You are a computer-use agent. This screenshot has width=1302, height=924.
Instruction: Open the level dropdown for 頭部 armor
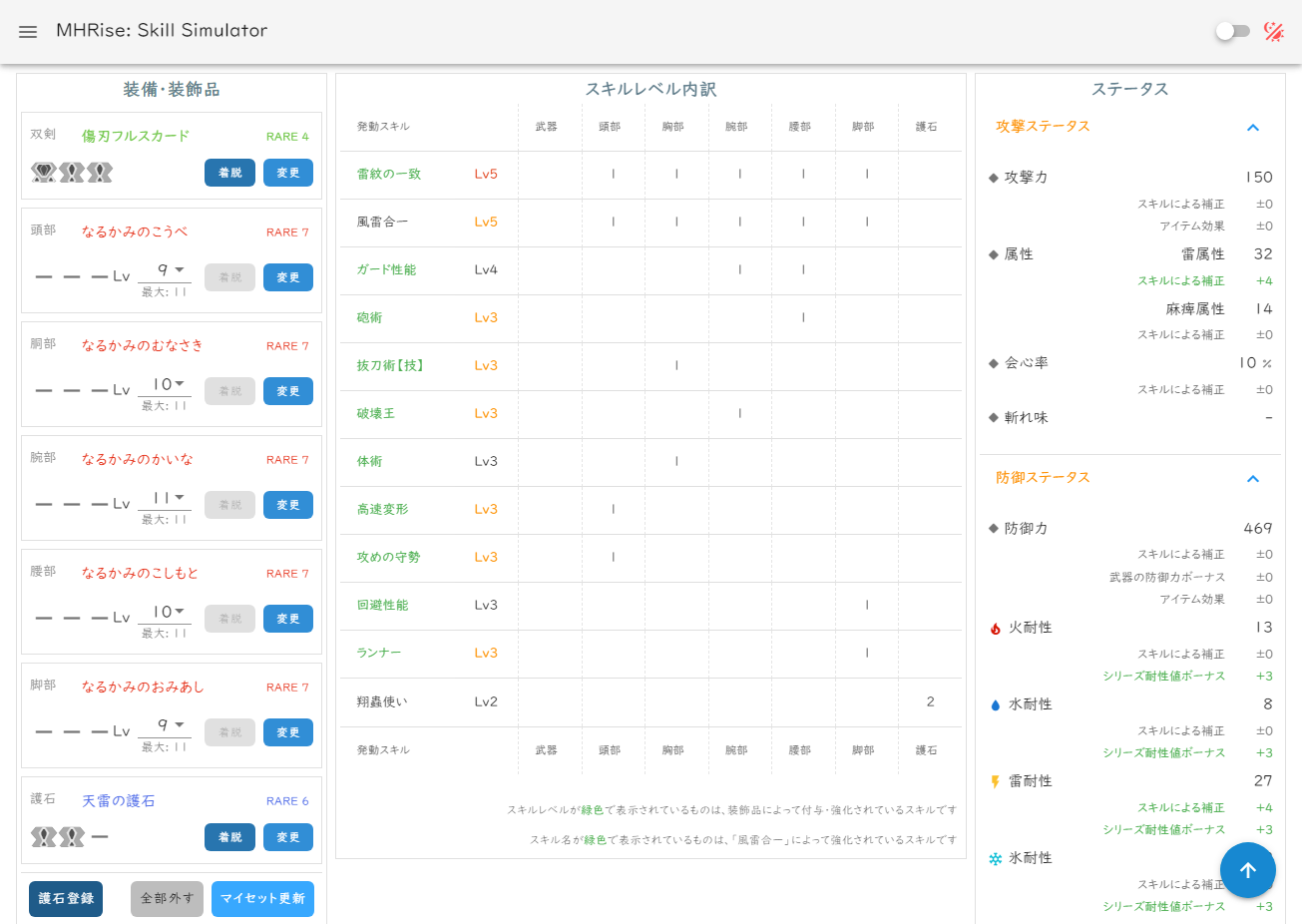[x=165, y=270]
